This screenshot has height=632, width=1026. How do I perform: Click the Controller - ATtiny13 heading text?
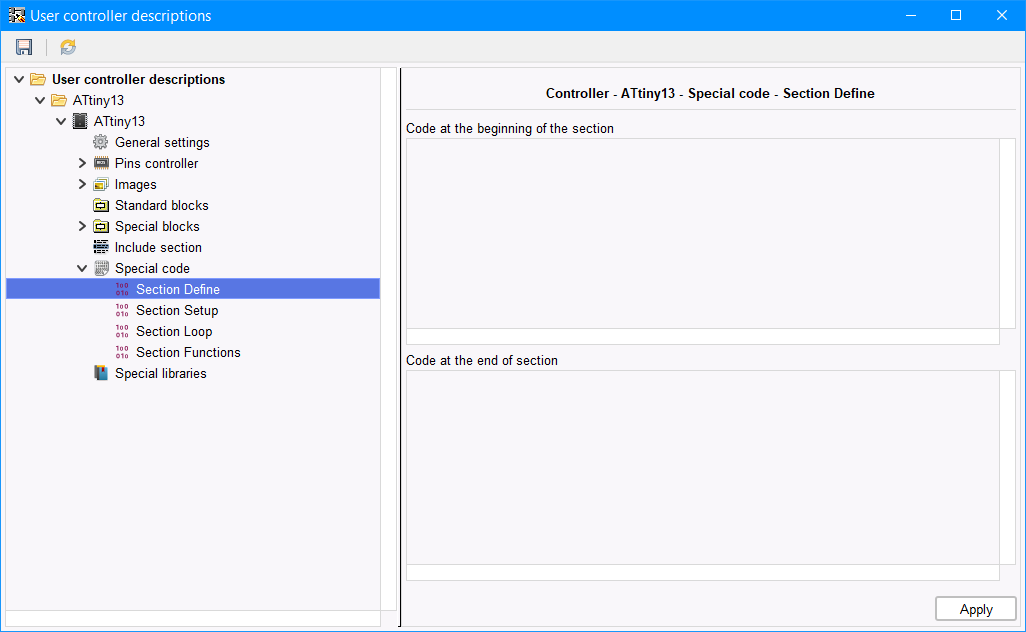coord(710,94)
